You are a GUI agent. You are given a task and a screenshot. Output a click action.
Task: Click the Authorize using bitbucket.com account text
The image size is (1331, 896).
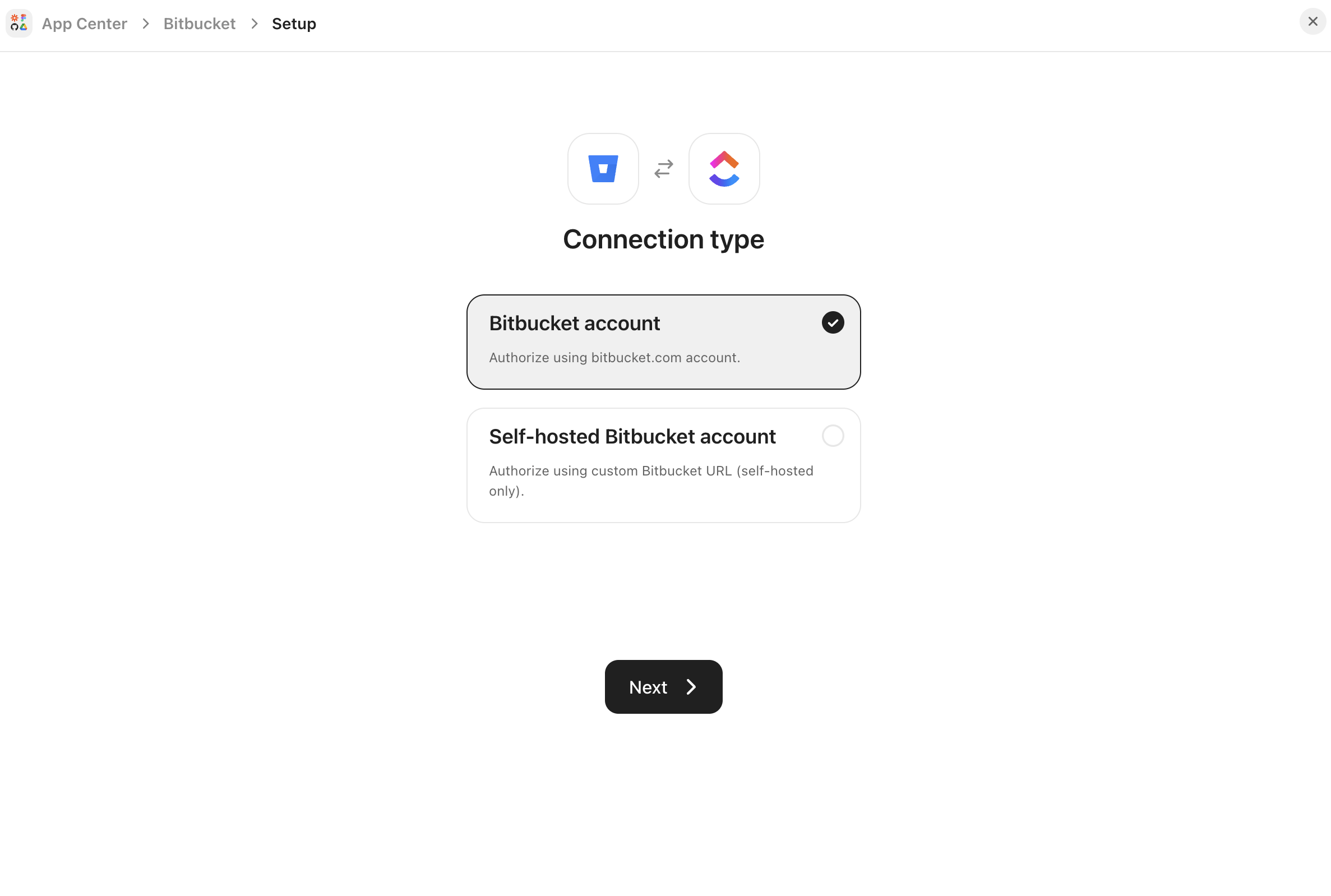tap(614, 357)
